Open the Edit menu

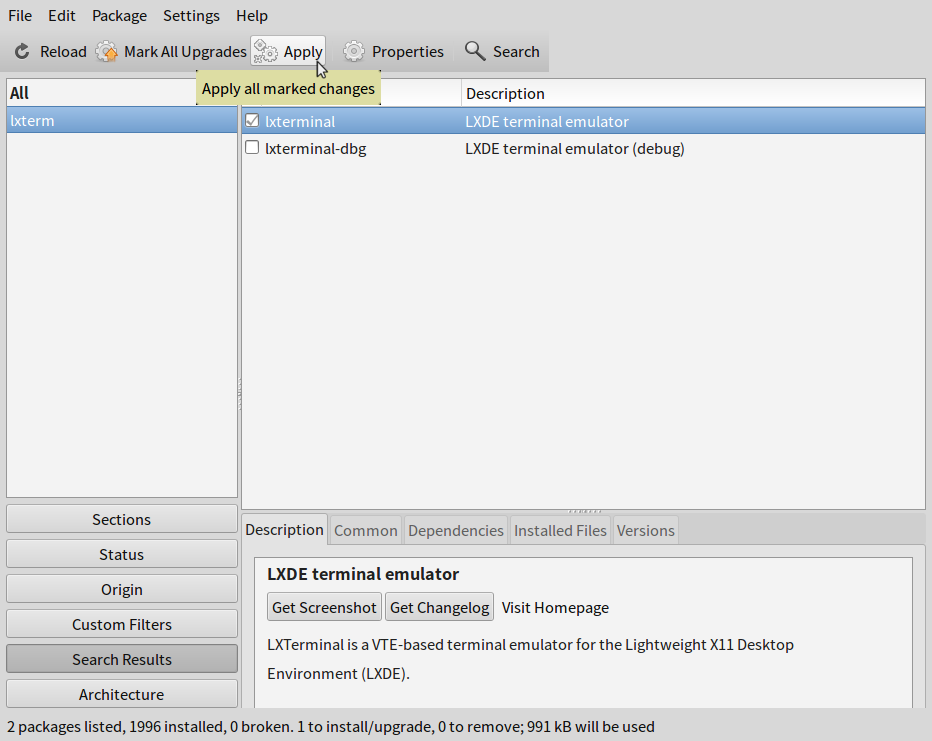pos(62,15)
